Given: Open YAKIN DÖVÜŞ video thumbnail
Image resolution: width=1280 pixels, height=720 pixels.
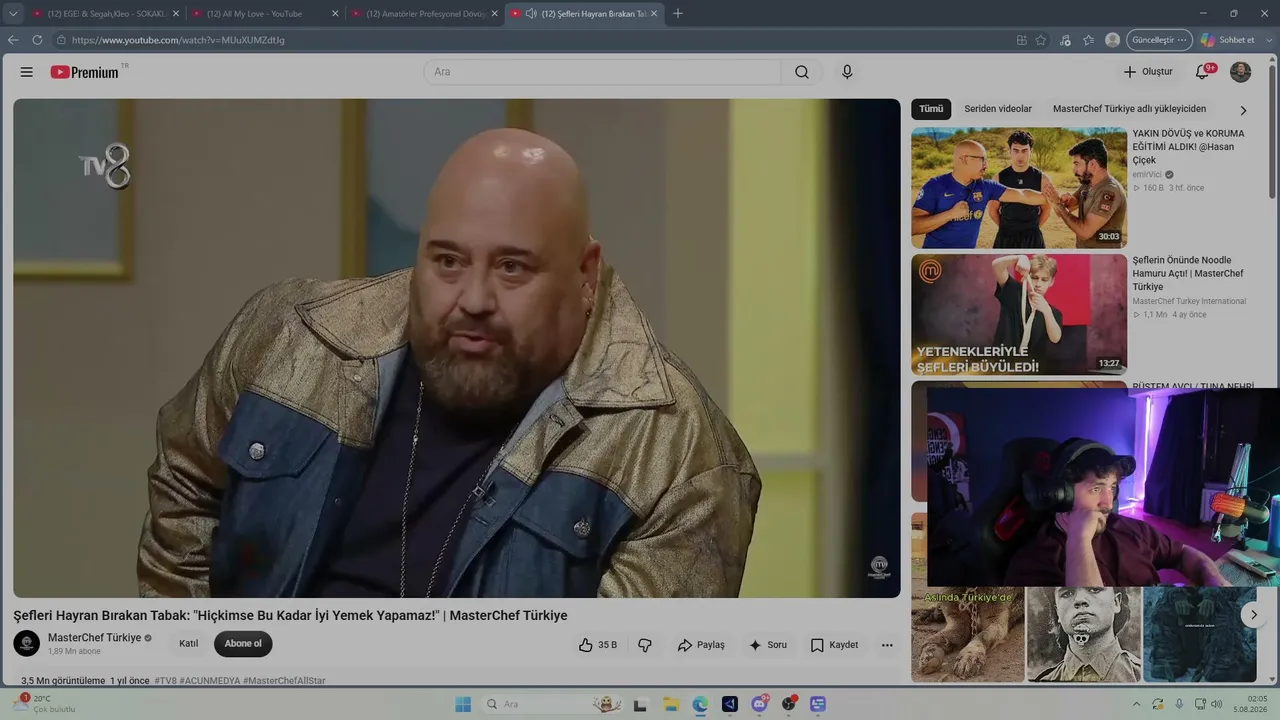Looking at the screenshot, I should pyautogui.click(x=1019, y=188).
